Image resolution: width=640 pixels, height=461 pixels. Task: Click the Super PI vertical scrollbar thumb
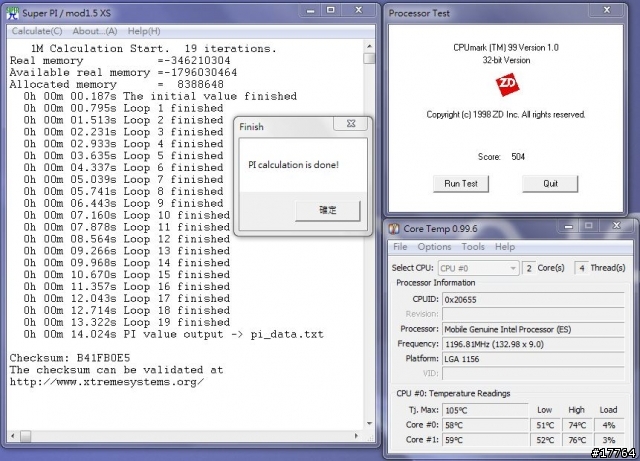369,58
